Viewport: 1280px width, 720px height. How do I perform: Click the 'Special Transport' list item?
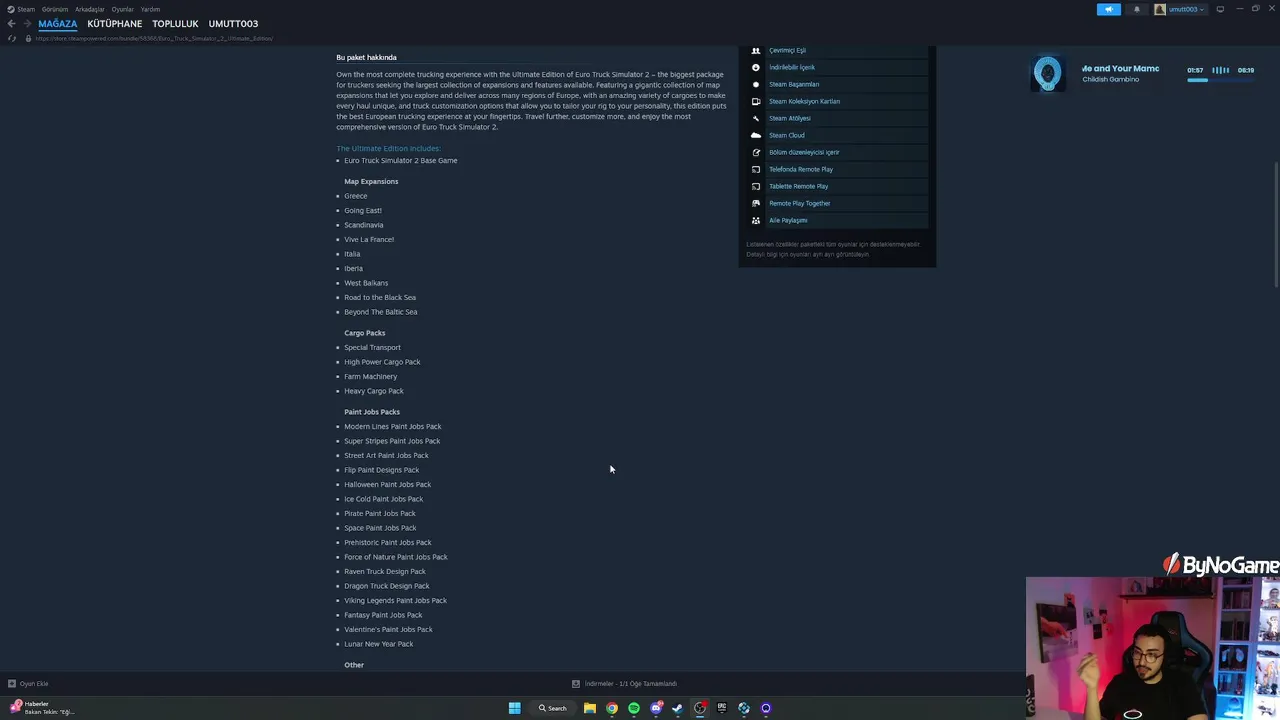(372, 347)
